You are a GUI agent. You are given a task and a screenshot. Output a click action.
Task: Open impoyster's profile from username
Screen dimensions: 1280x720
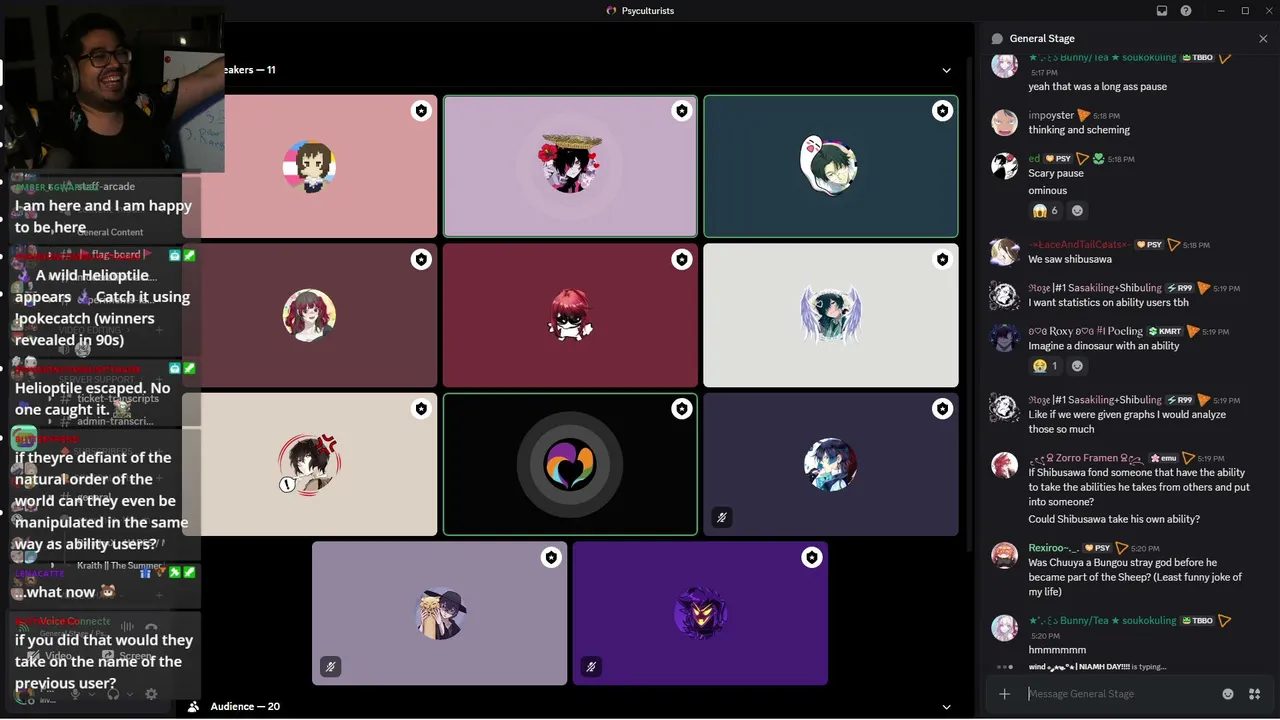coord(1051,116)
